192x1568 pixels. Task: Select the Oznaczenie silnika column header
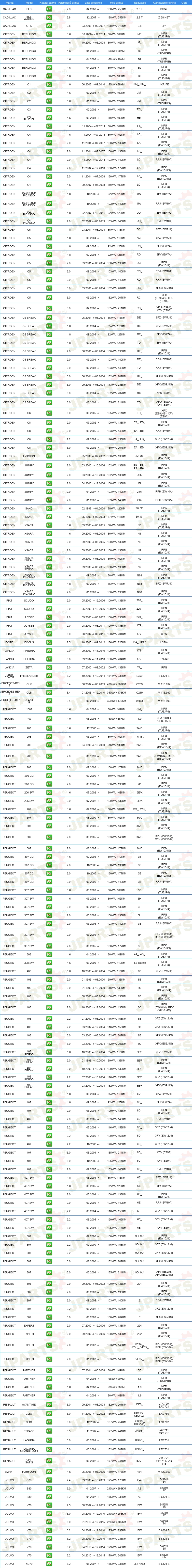point(164,2)
